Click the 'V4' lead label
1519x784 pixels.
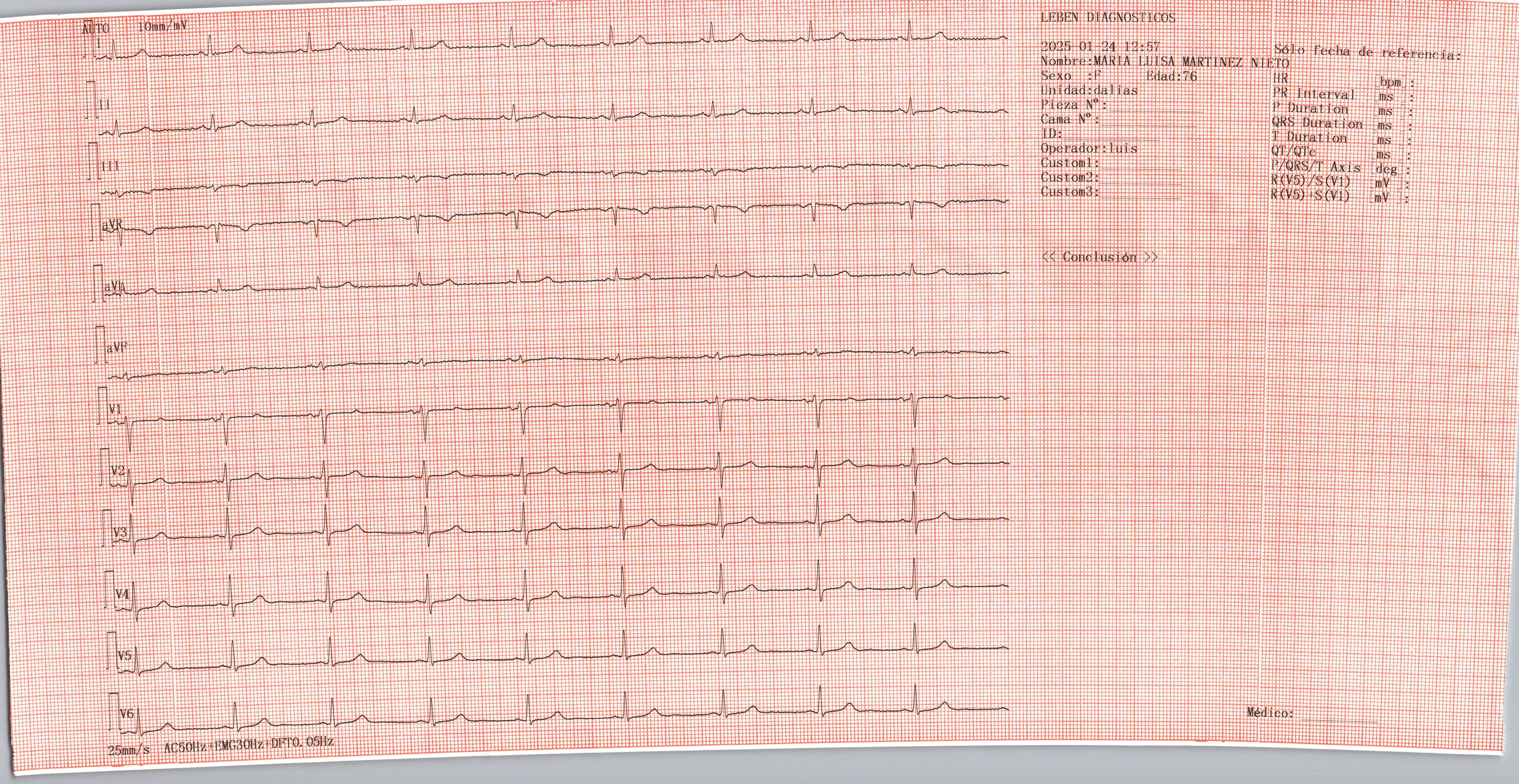[x=122, y=594]
